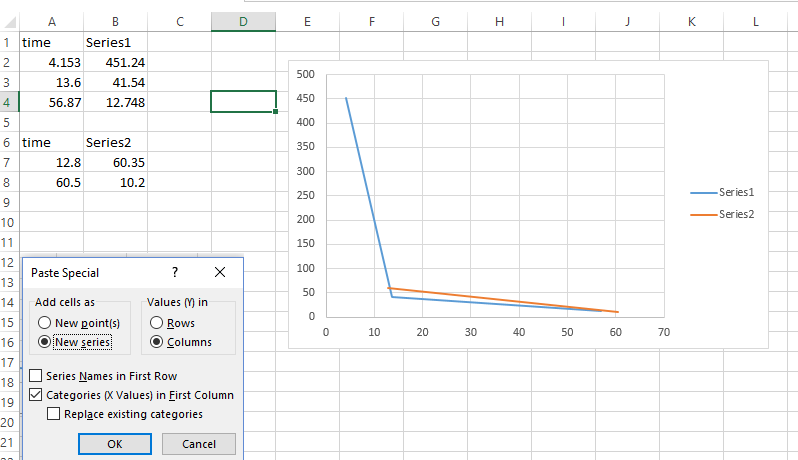Image resolution: width=798 pixels, height=460 pixels.
Task: Select row 9 header
Action: pyautogui.click(x=7, y=203)
